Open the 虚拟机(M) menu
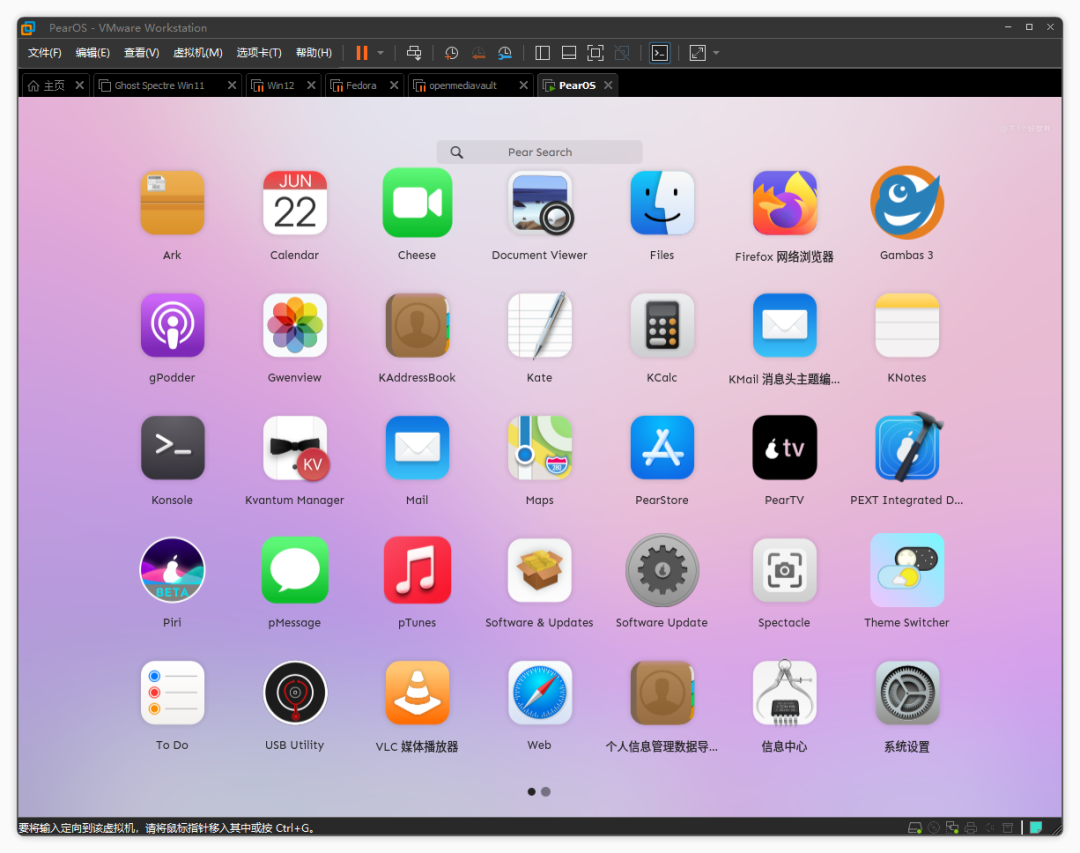The image size is (1080, 853). coord(198,53)
